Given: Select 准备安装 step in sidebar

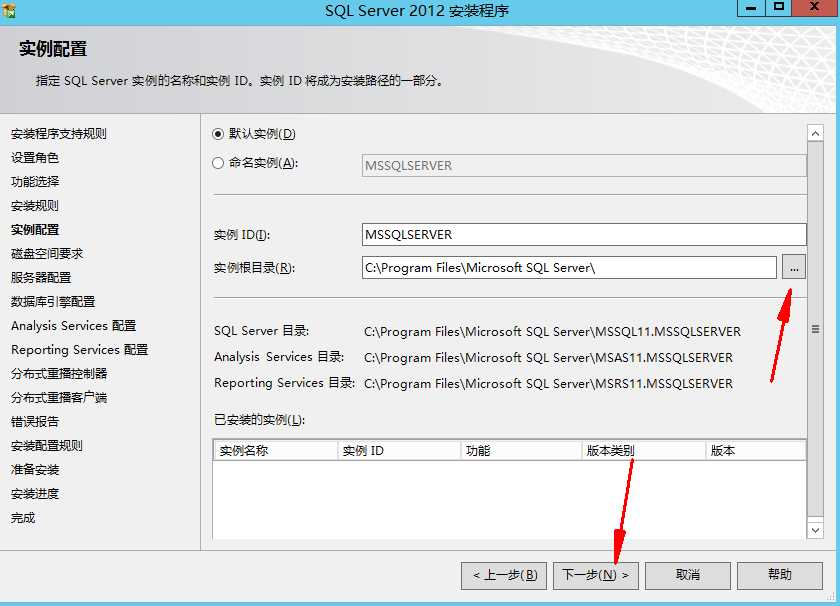Looking at the screenshot, I should tap(35, 470).
